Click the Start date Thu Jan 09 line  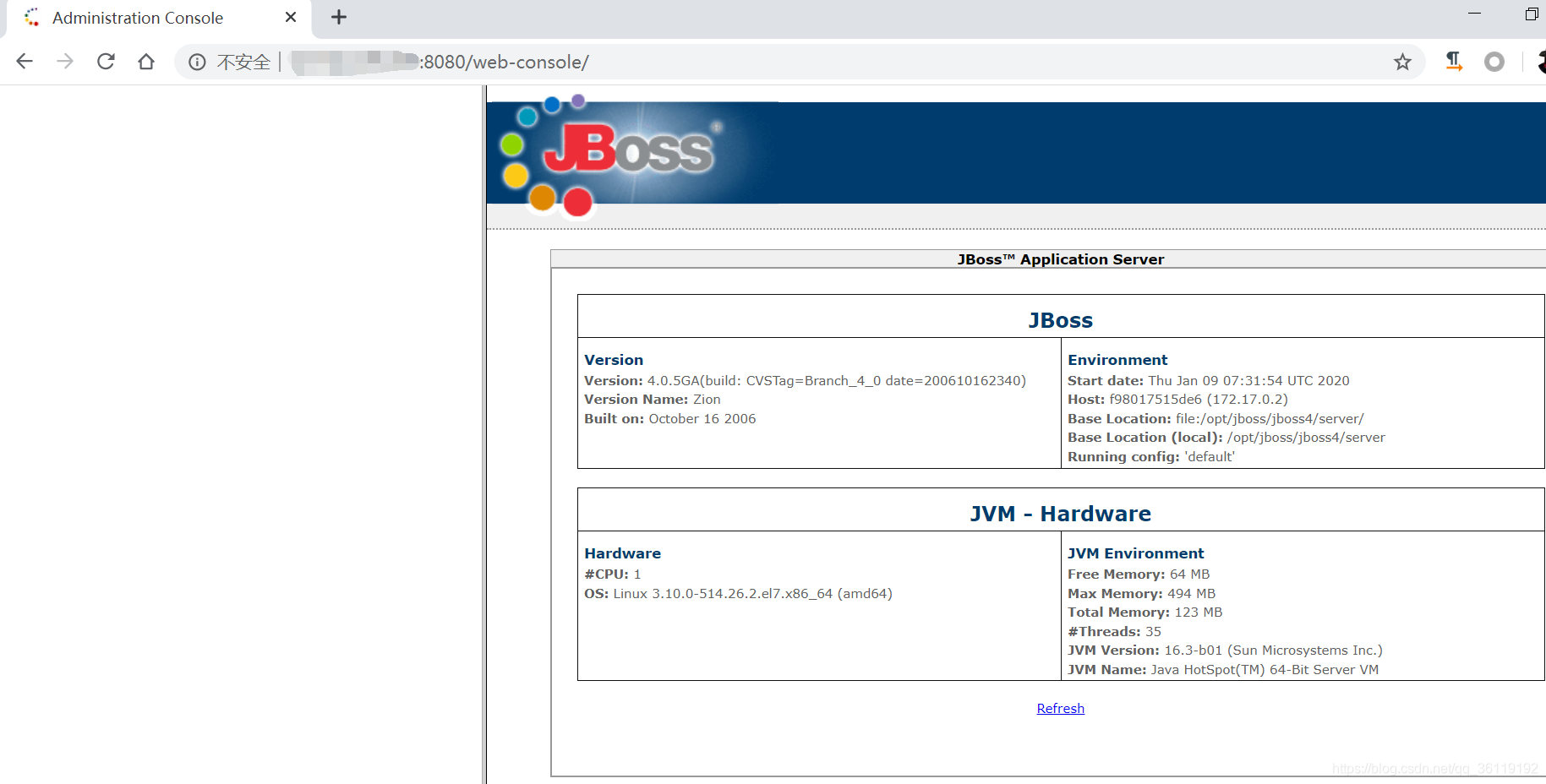coord(1209,381)
